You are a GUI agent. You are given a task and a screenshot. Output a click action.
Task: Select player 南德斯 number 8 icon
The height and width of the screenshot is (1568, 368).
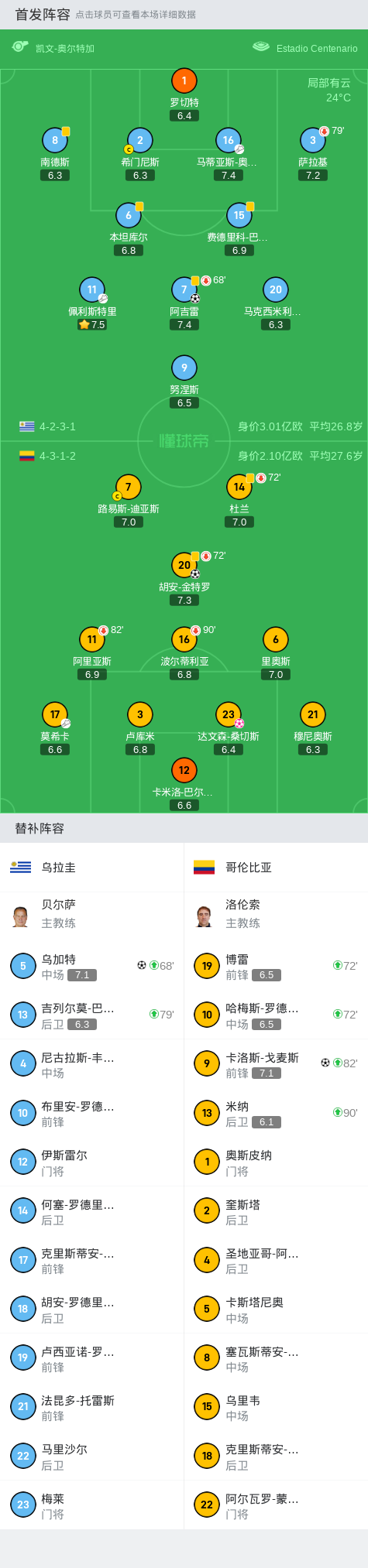(55, 140)
